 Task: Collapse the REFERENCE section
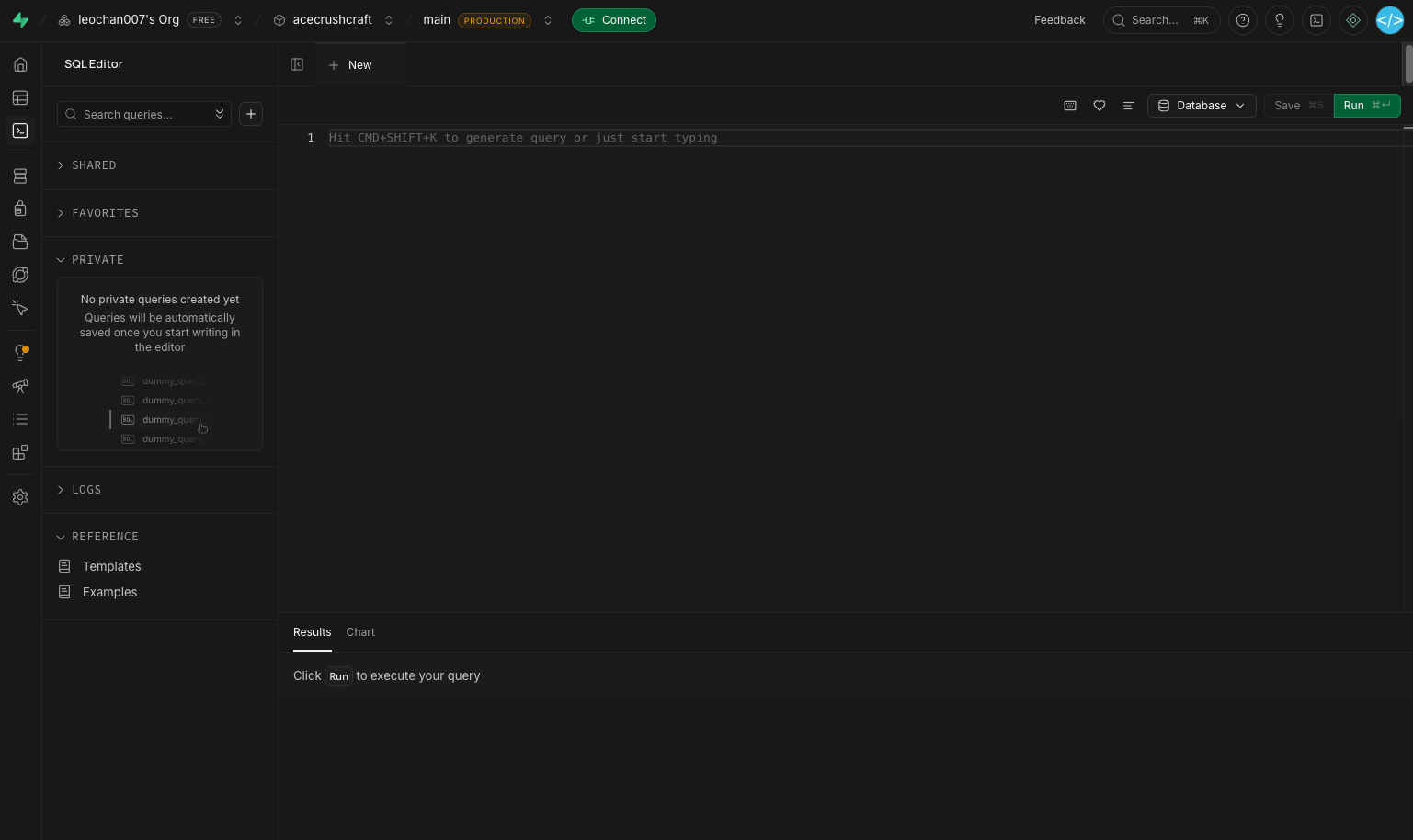click(x=160, y=537)
